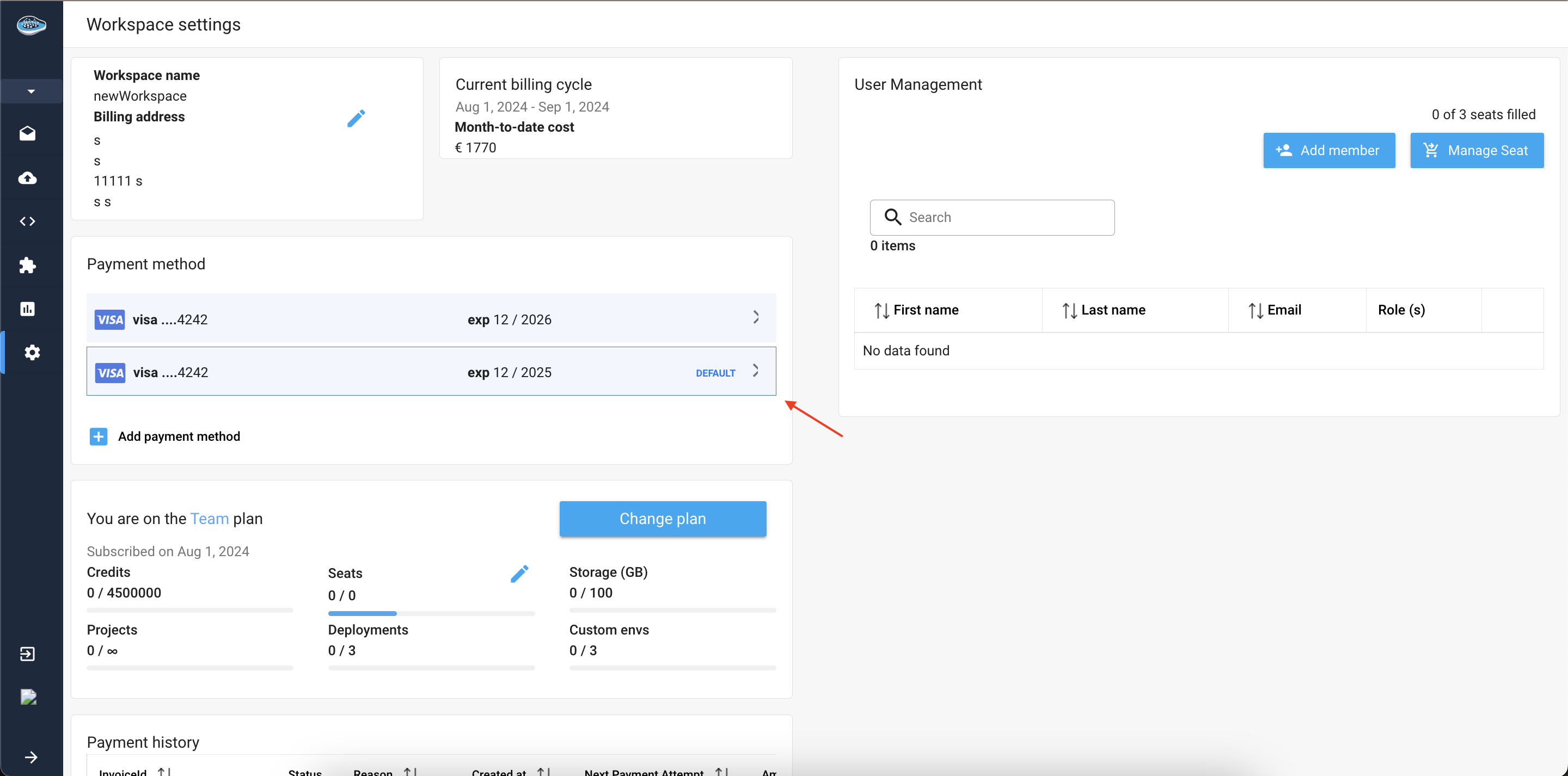Click the user avatar image in sidebar
1568x776 pixels.
pyautogui.click(x=29, y=697)
